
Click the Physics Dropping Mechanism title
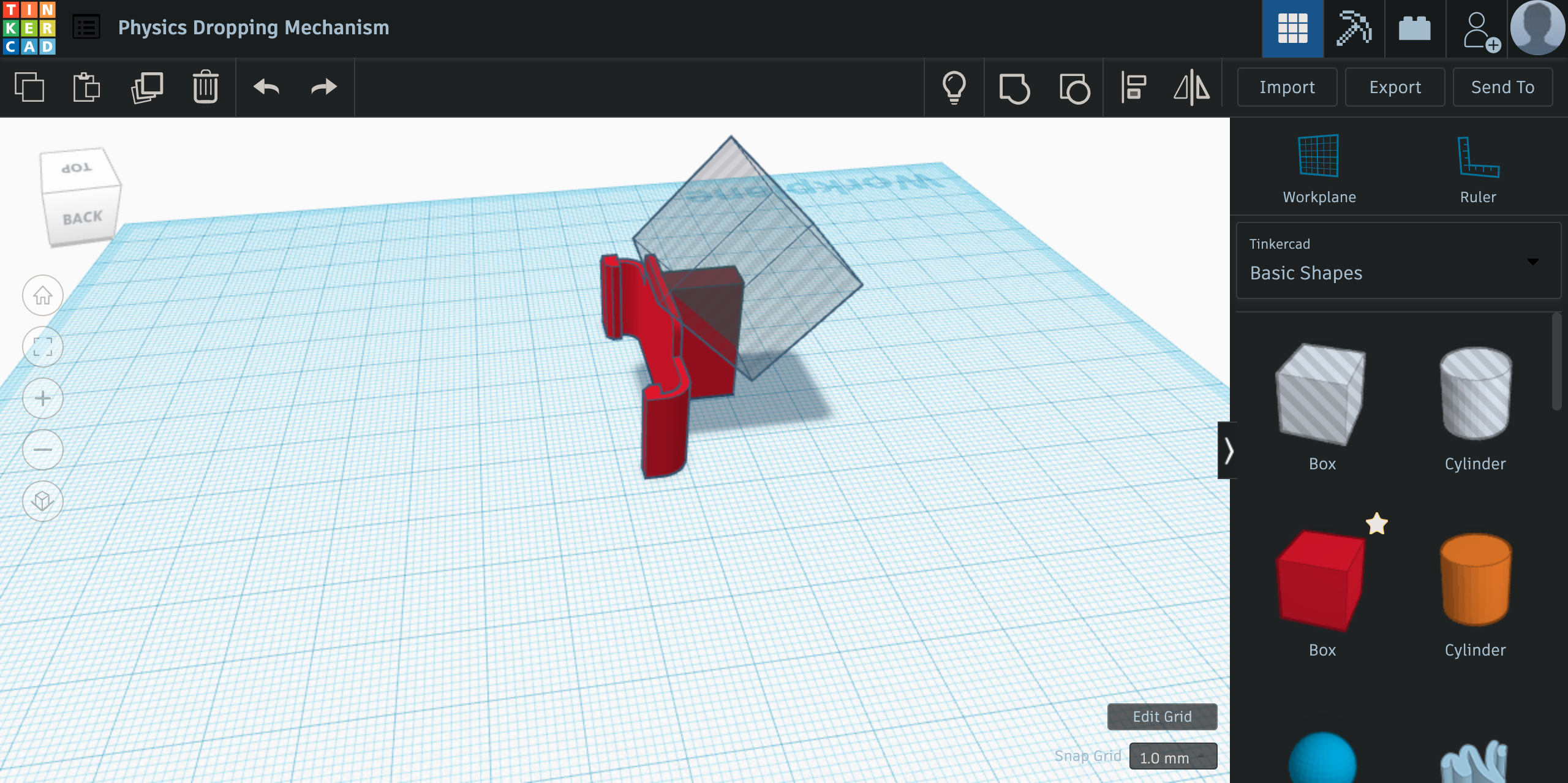[x=254, y=28]
